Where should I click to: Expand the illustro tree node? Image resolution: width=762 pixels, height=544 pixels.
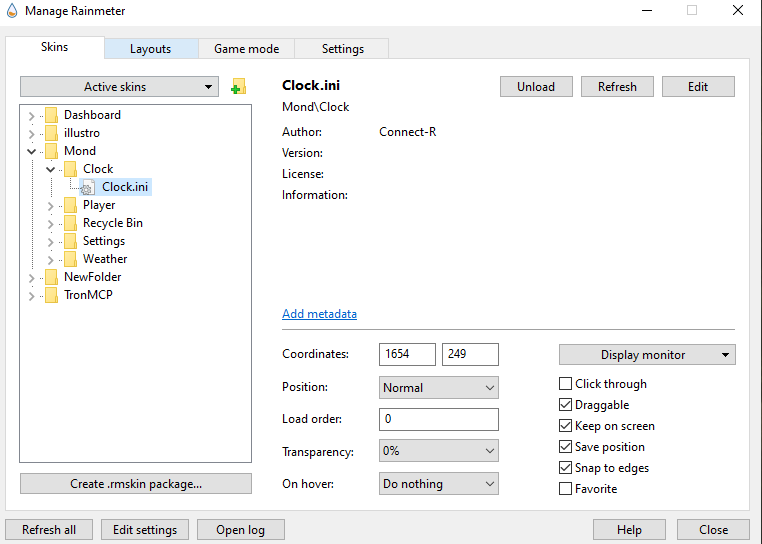pos(32,134)
